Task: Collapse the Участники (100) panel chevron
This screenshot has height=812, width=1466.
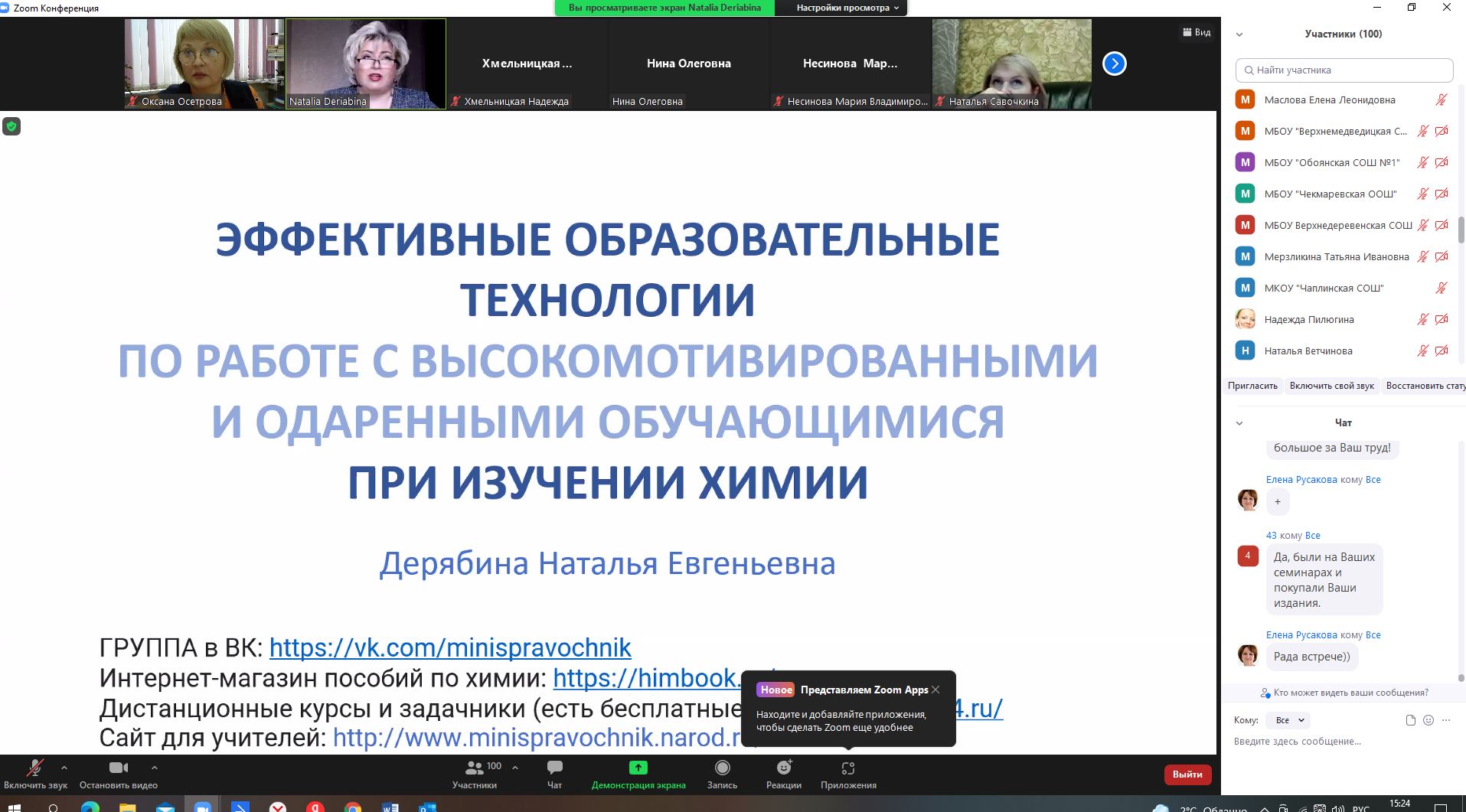Action: tap(1239, 34)
